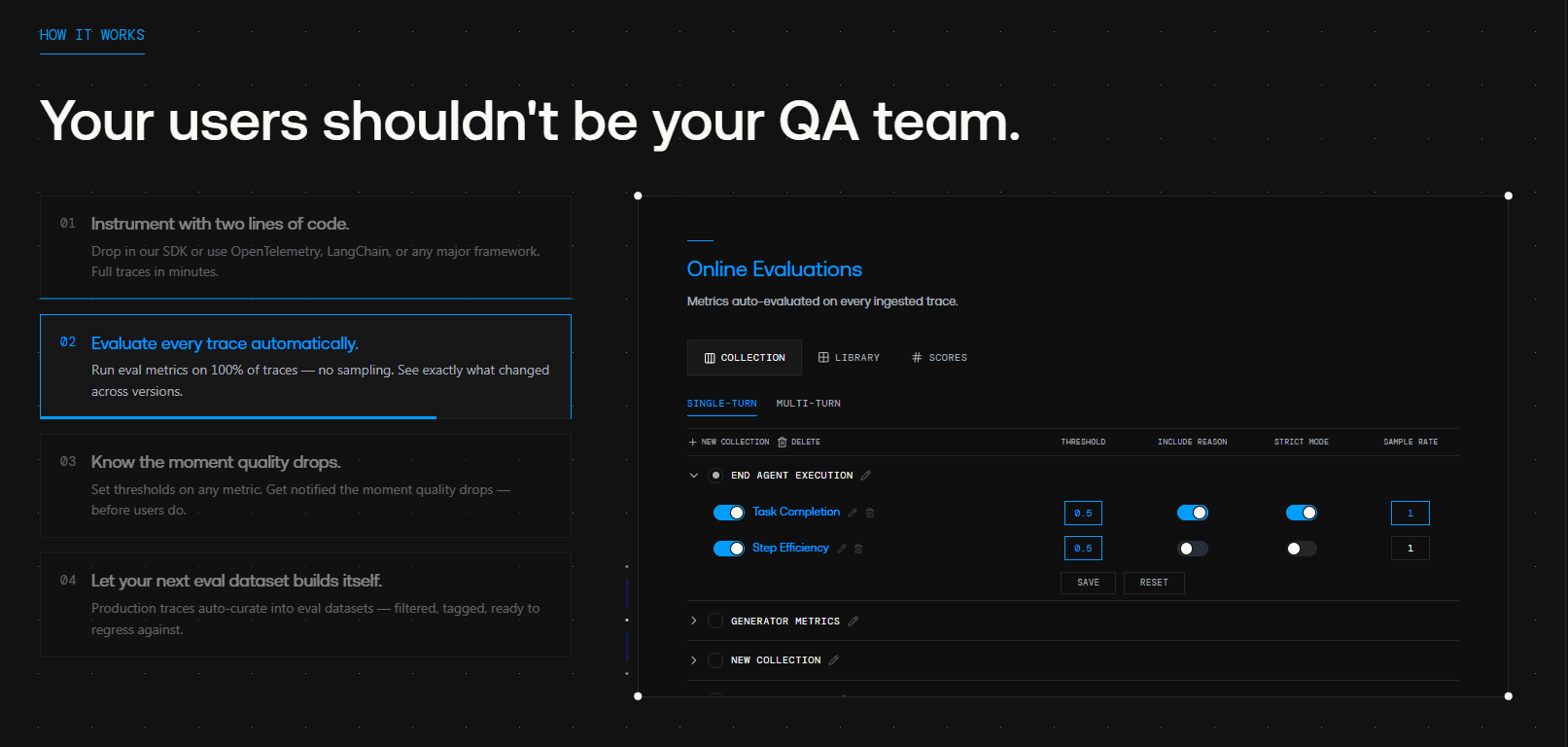The width and height of the screenshot is (1568, 747).
Task: Click Step Efficiency threshold field
Action: (x=1083, y=549)
